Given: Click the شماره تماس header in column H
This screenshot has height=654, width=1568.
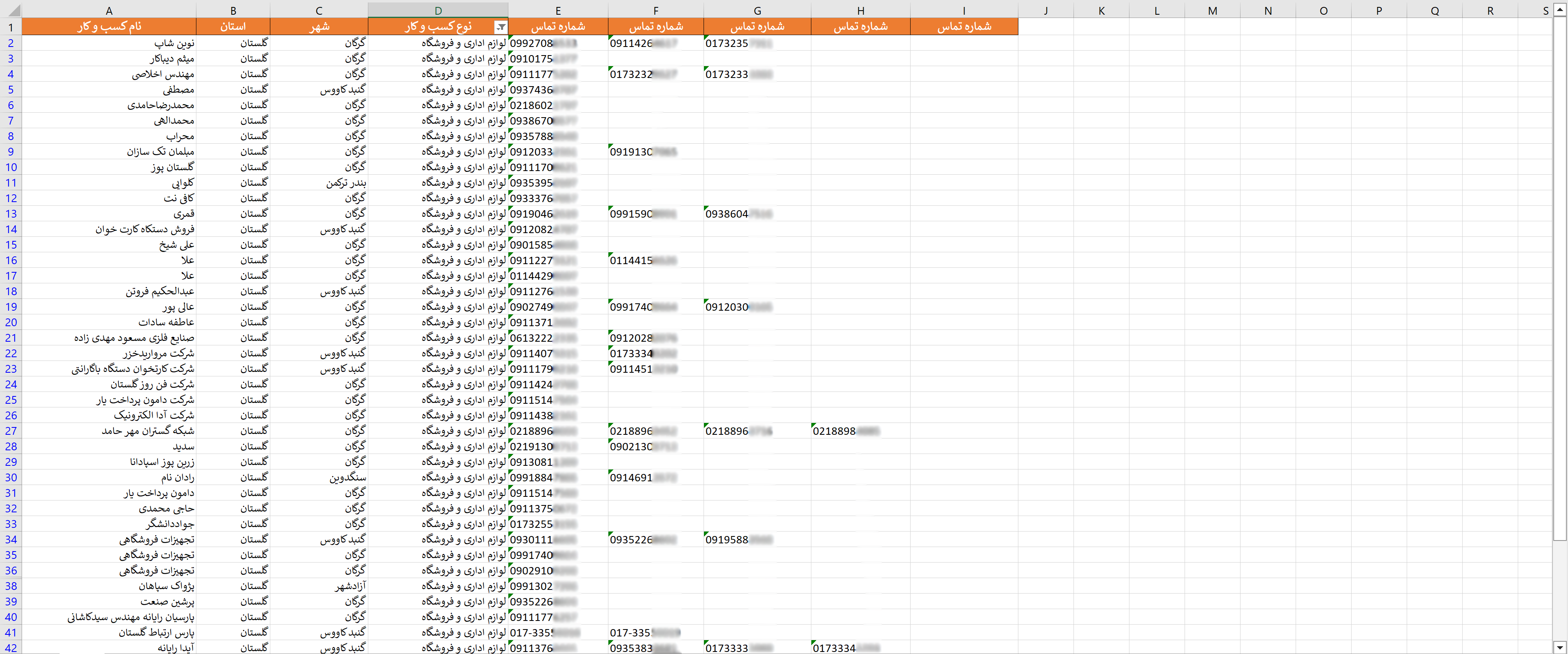Looking at the screenshot, I should [x=861, y=27].
